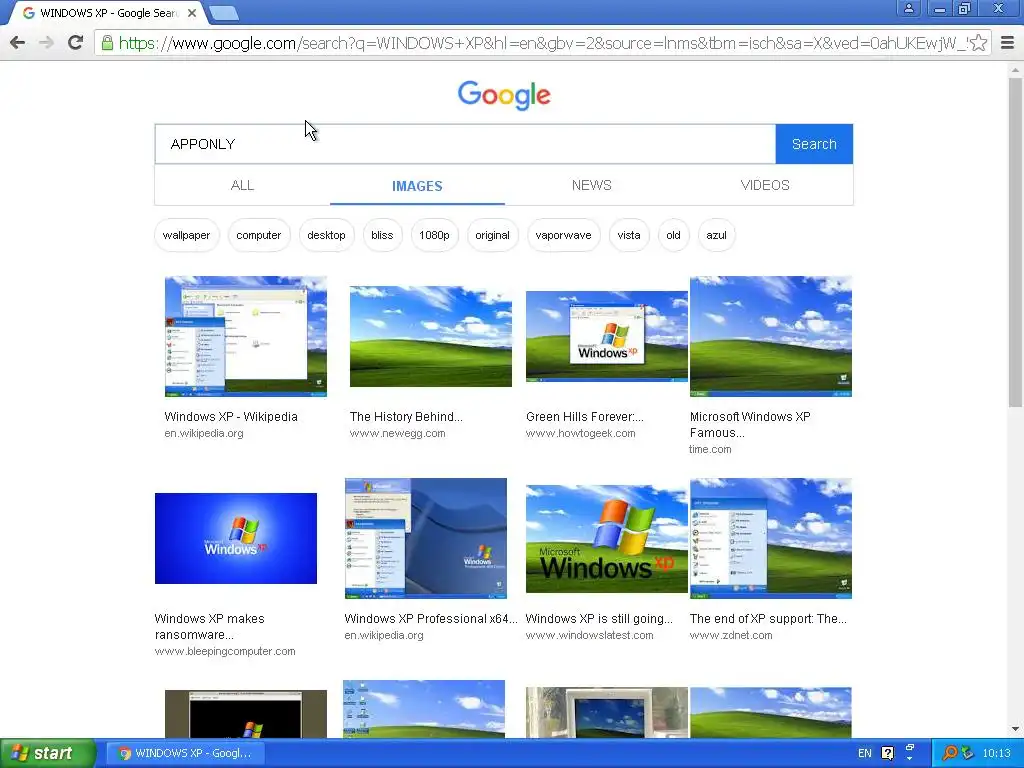This screenshot has width=1024, height=768.
Task: Filter by the wallpaper chip
Action: pyautogui.click(x=187, y=235)
